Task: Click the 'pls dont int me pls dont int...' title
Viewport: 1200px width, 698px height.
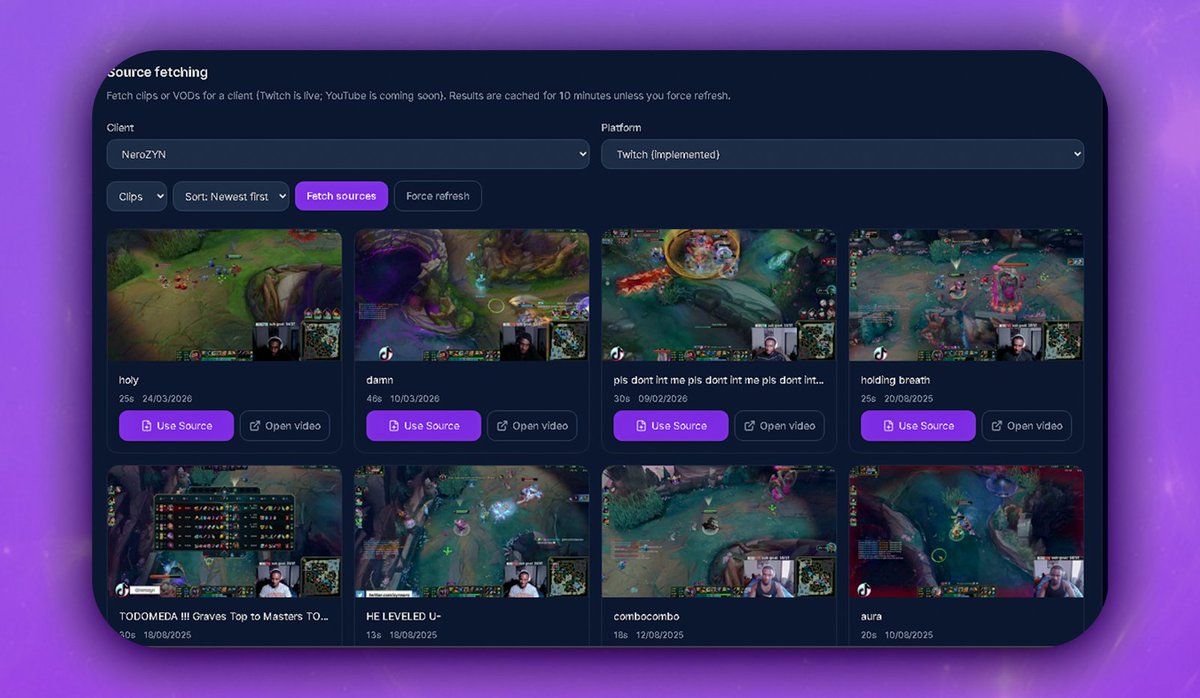Action: click(719, 380)
